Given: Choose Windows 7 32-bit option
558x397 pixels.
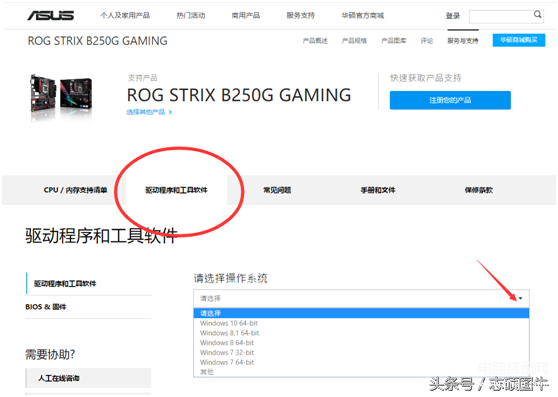Looking at the screenshot, I should click(361, 353).
